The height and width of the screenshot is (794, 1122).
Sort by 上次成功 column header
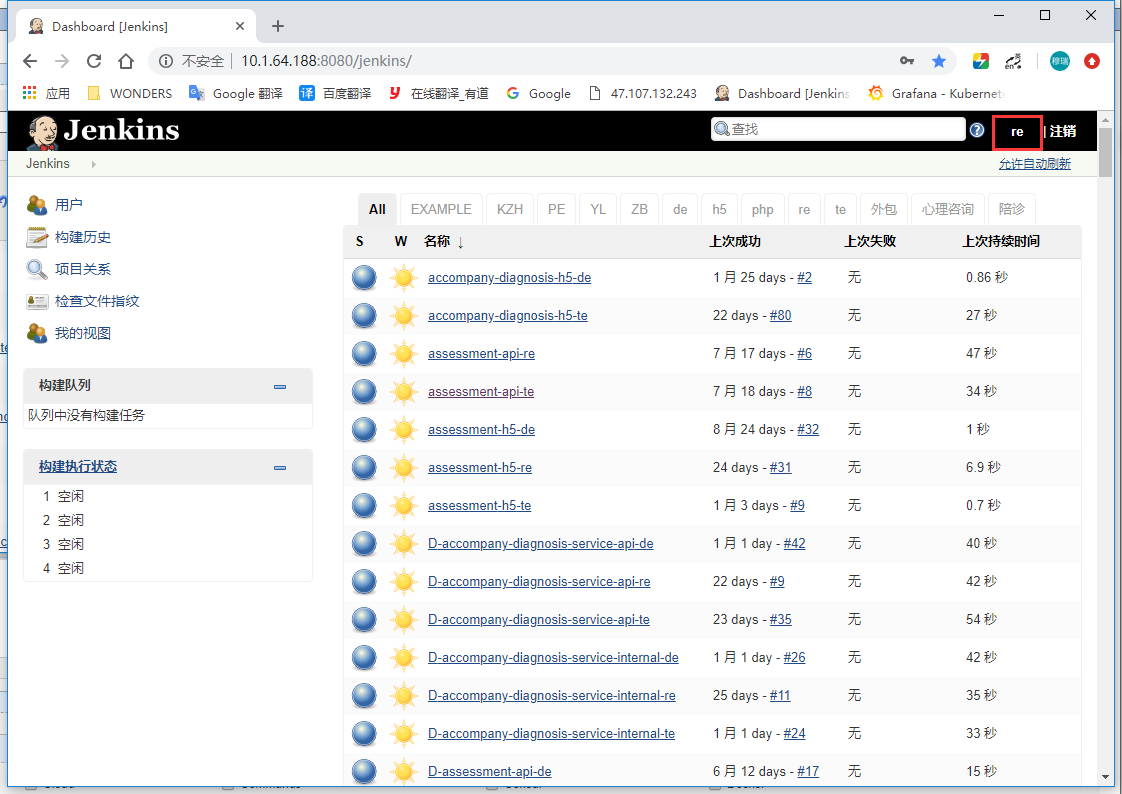pyautogui.click(x=735, y=242)
